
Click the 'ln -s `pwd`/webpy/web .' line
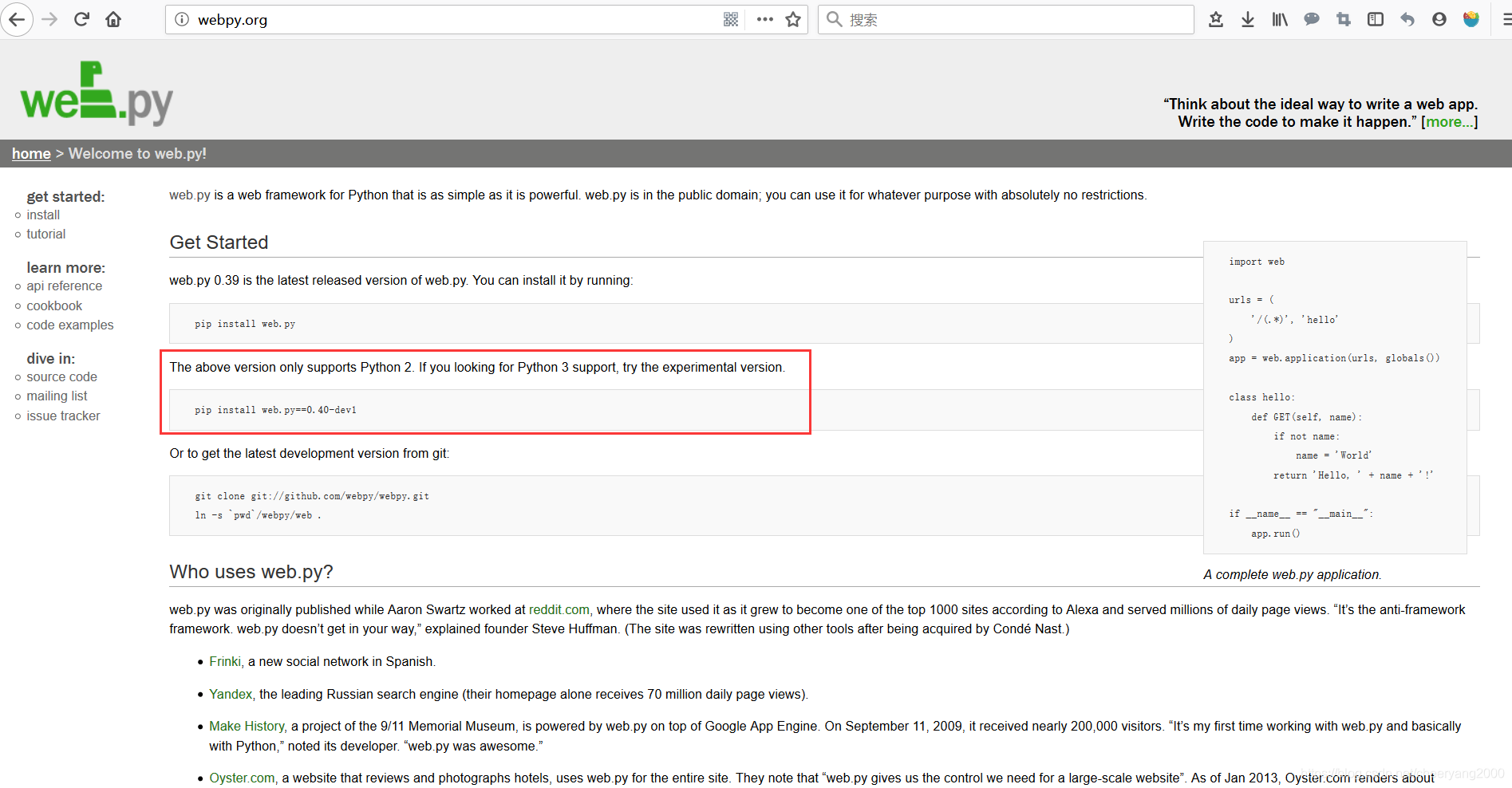pos(258,515)
